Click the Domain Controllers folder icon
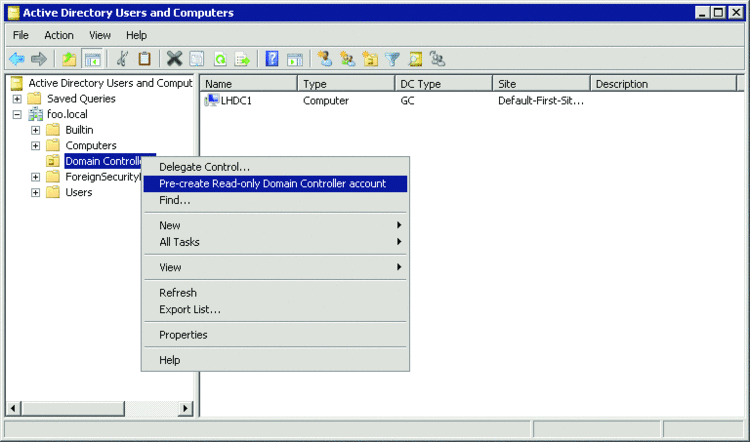 coord(53,161)
